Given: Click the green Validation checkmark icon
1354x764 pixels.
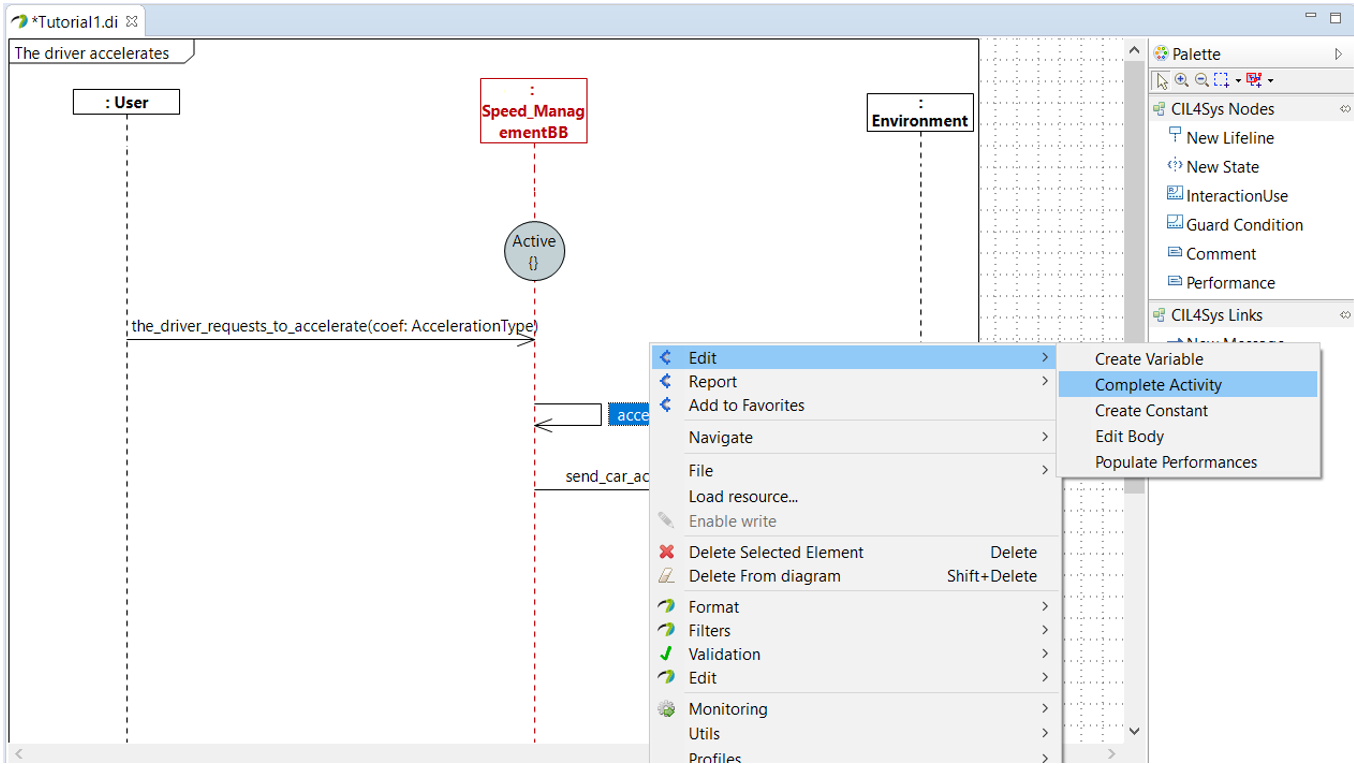Looking at the screenshot, I should [x=666, y=654].
